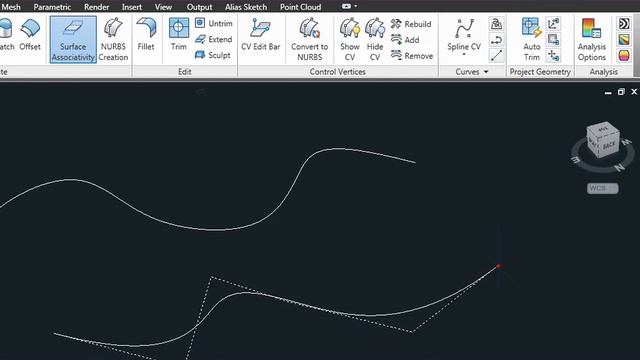
Task: Toggle NURBS Creation mode
Action: [x=113, y=40]
